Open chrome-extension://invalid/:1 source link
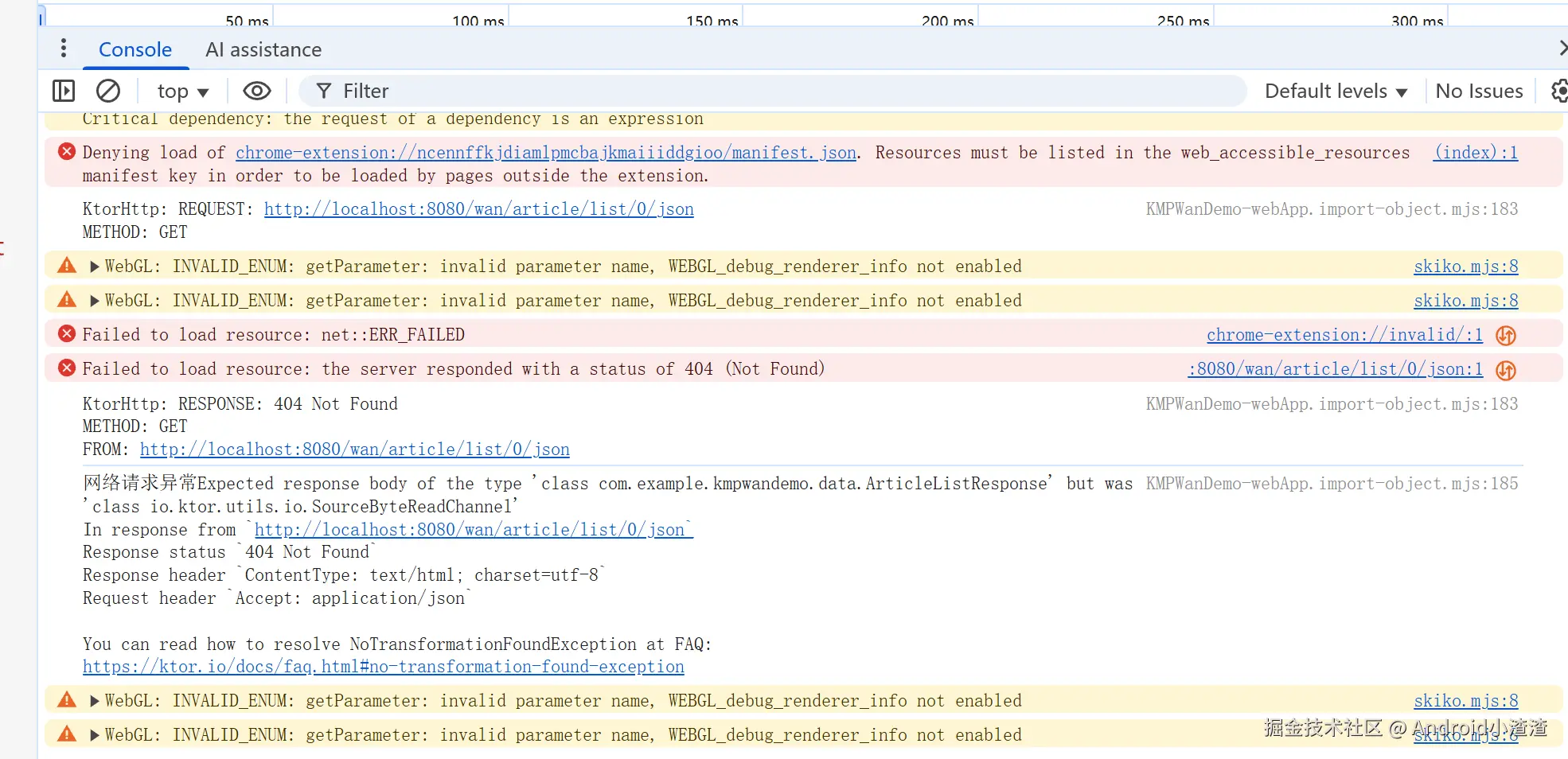The image size is (1568, 759). [x=1345, y=335]
